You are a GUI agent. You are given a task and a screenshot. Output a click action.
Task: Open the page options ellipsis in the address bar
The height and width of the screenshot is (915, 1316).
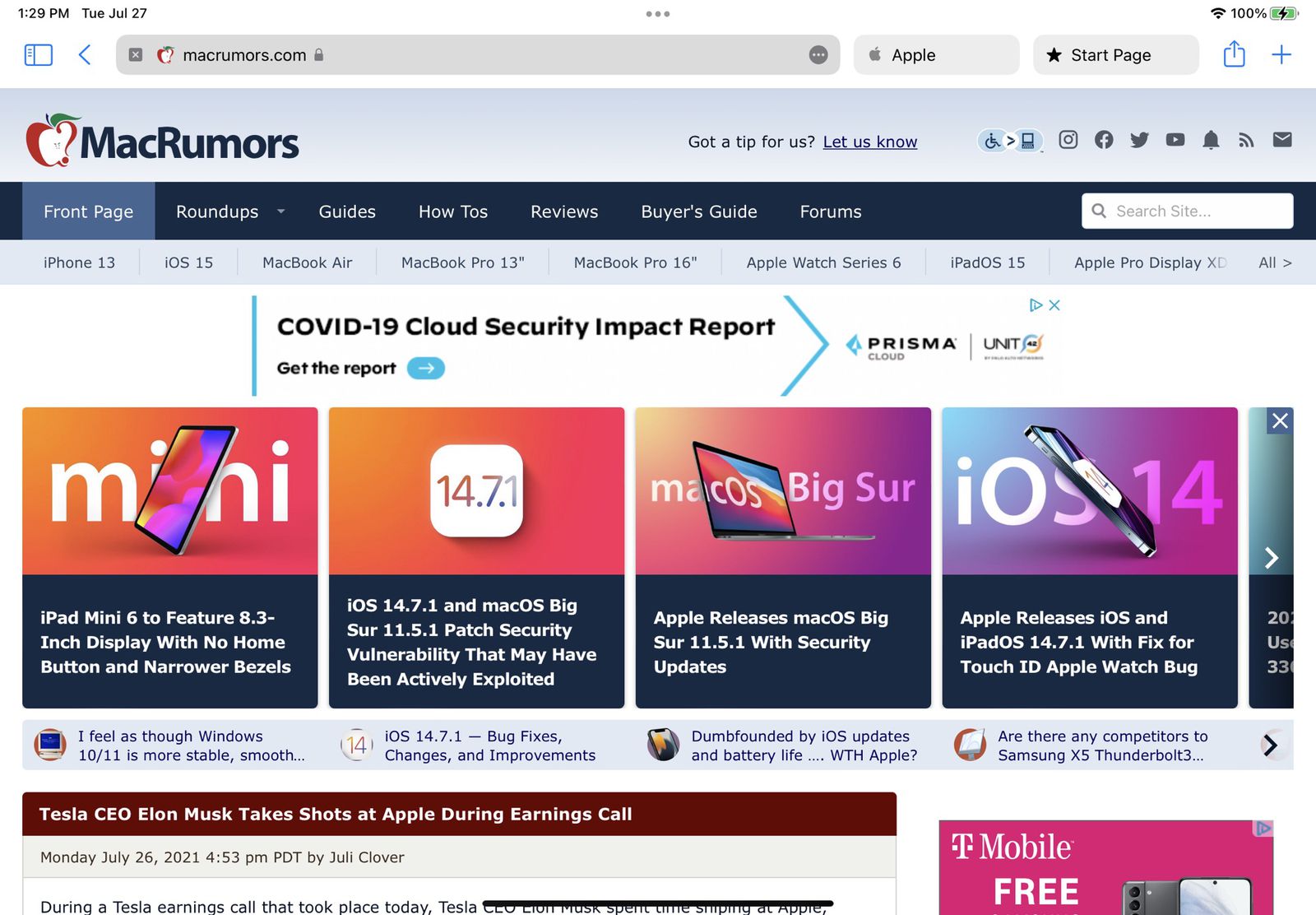[818, 55]
